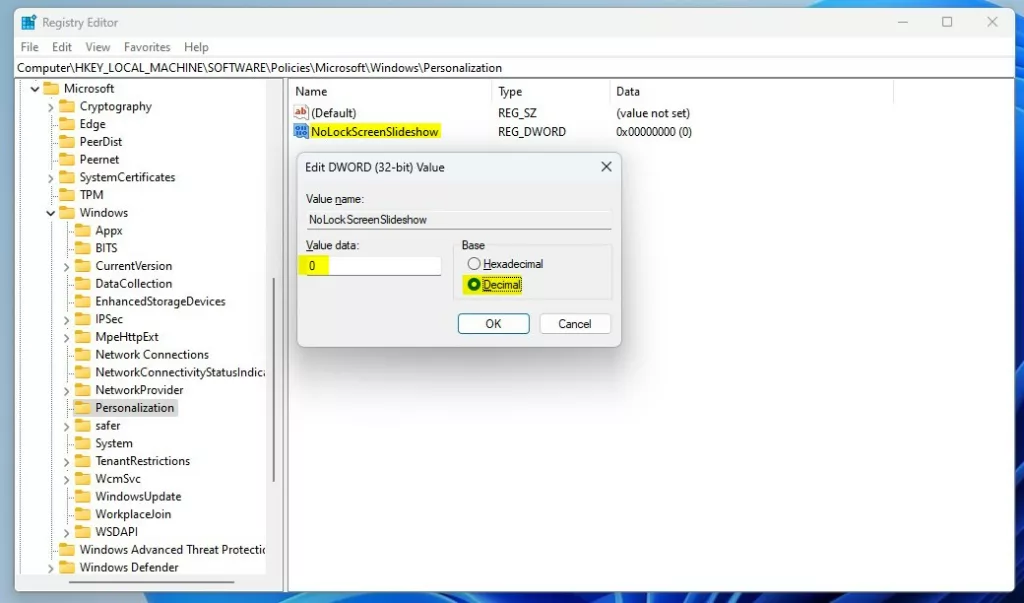Expand the MpeHttpExt key
This screenshot has width=1024, height=603.
pyautogui.click(x=66, y=337)
